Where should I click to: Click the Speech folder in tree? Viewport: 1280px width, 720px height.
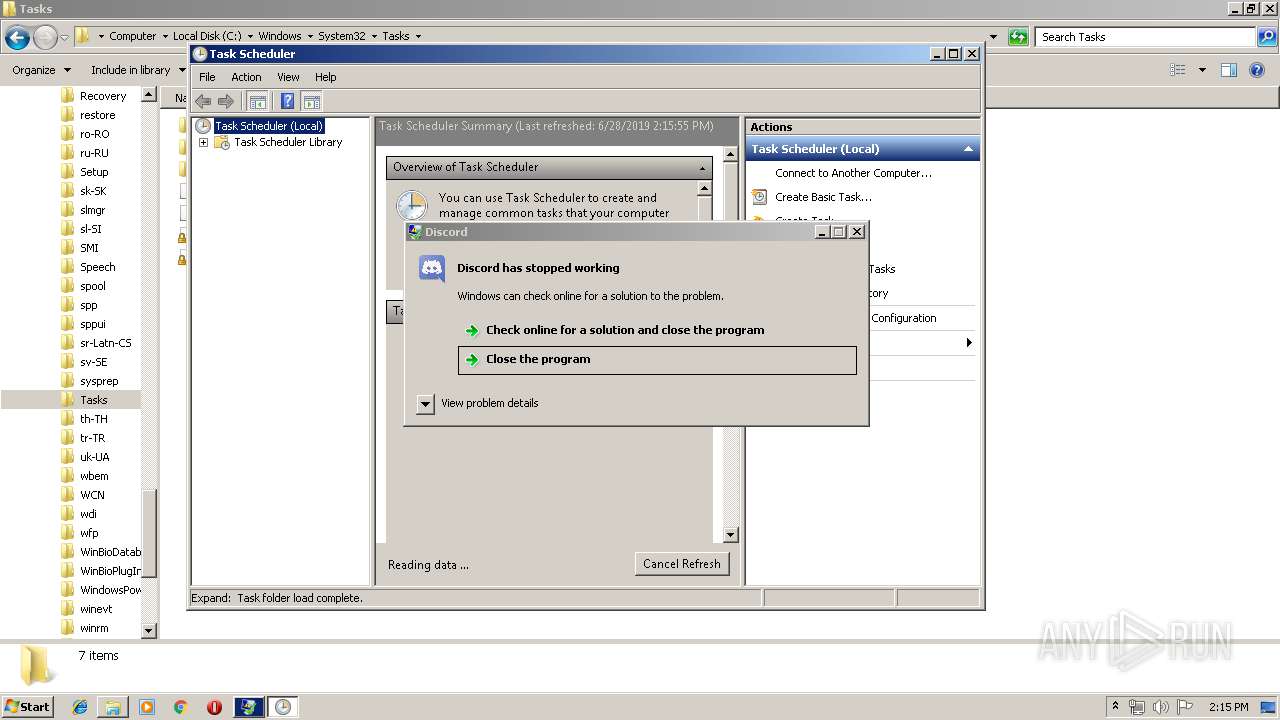click(x=98, y=267)
